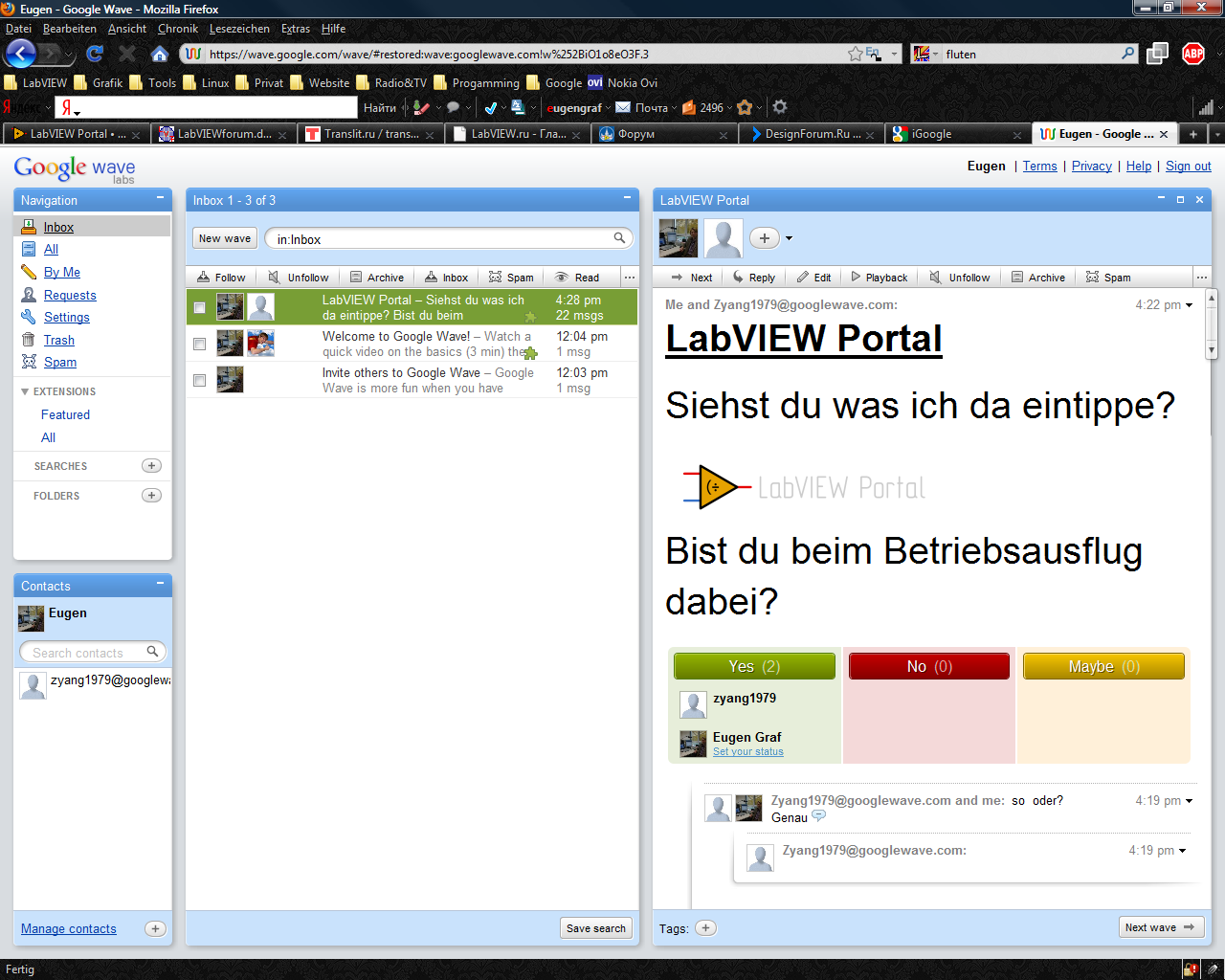Open the Firefox tab list dropdown

pyautogui.click(x=1217, y=134)
